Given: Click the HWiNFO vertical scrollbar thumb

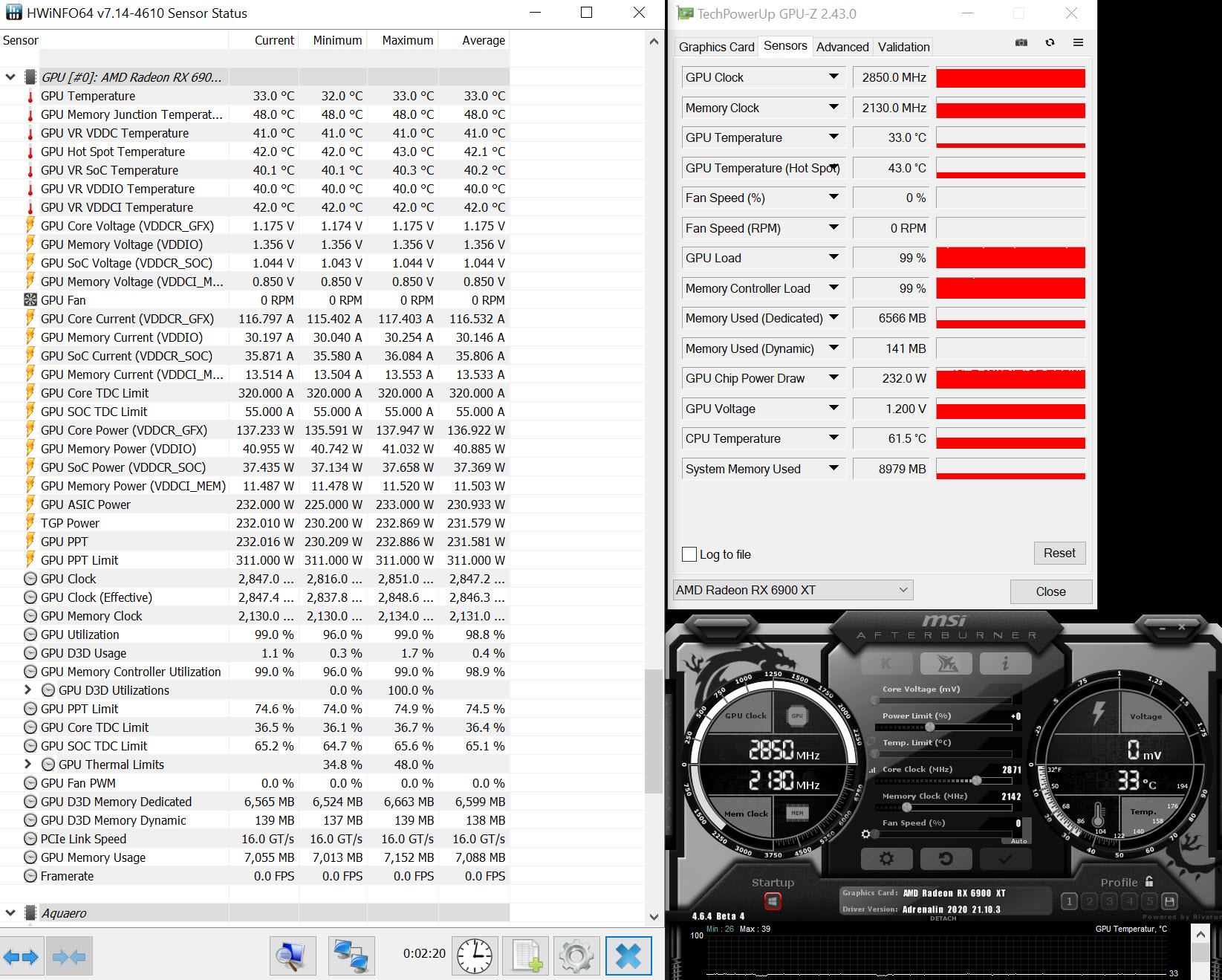Looking at the screenshot, I should [x=654, y=731].
